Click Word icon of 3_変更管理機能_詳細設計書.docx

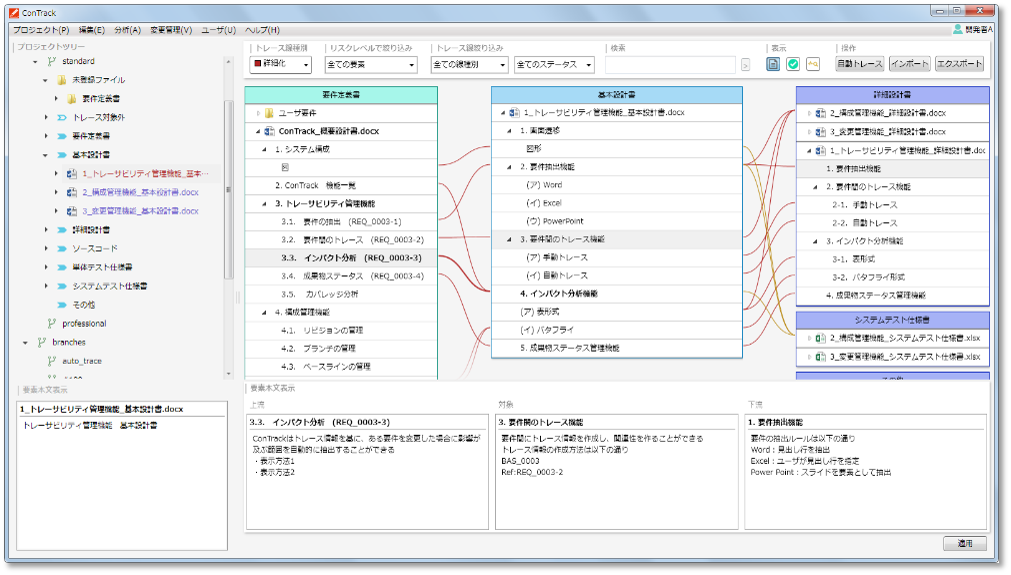(x=821, y=132)
